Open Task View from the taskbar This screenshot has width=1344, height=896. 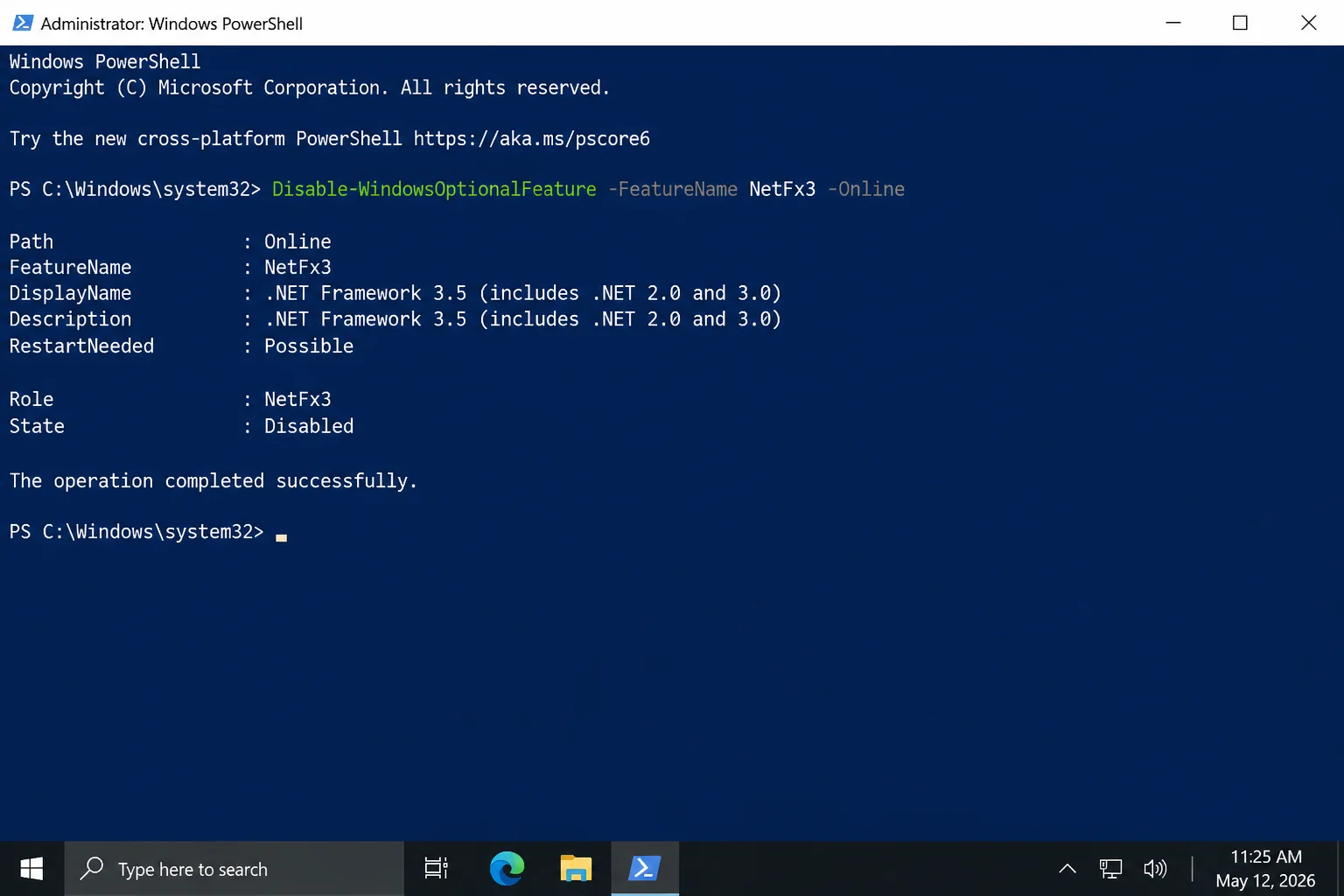tap(436, 869)
